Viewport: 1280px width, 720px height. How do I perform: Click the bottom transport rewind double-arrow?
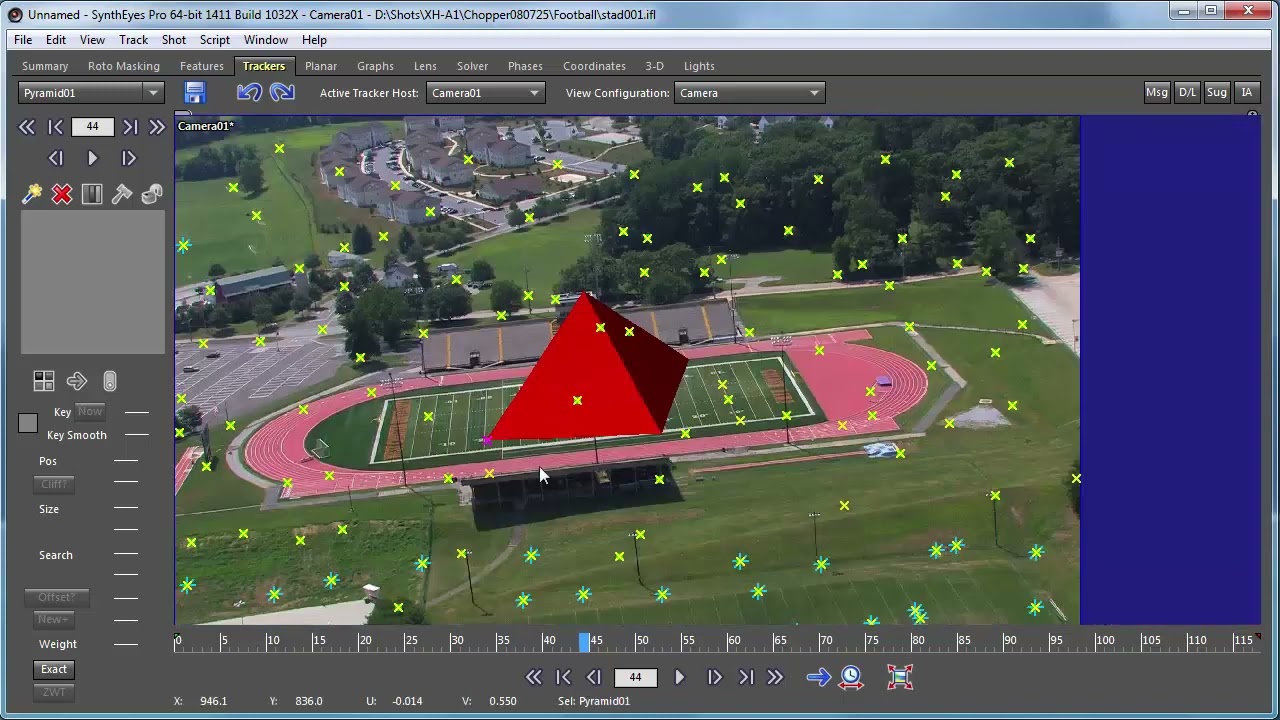pos(534,677)
